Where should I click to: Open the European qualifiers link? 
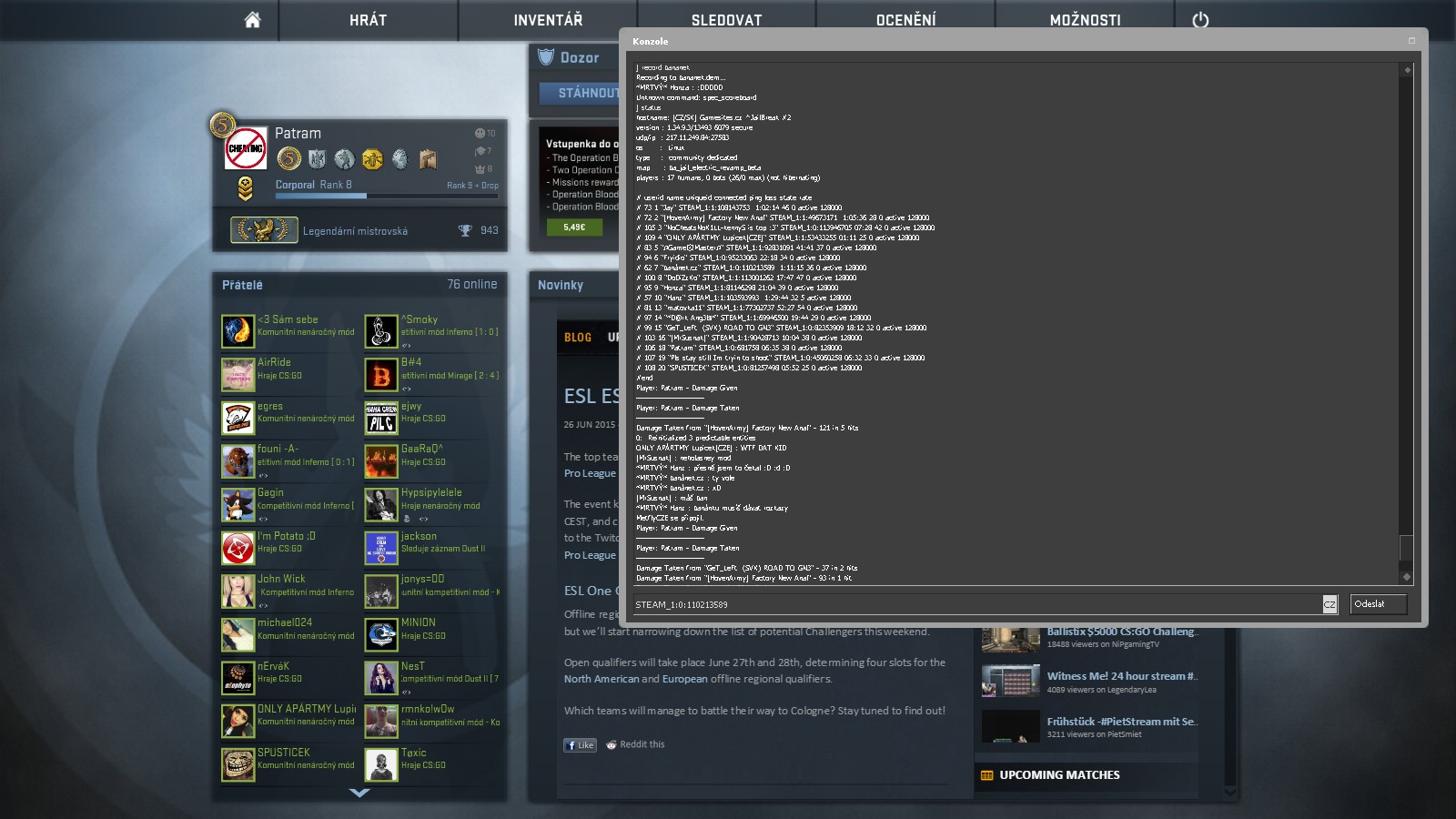click(684, 679)
